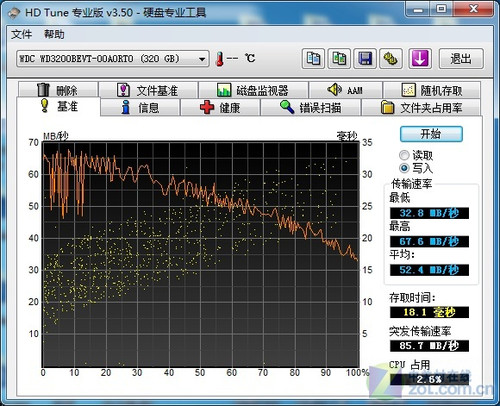Click the benchmark graph area
This screenshot has width=500, height=406.
200,254
